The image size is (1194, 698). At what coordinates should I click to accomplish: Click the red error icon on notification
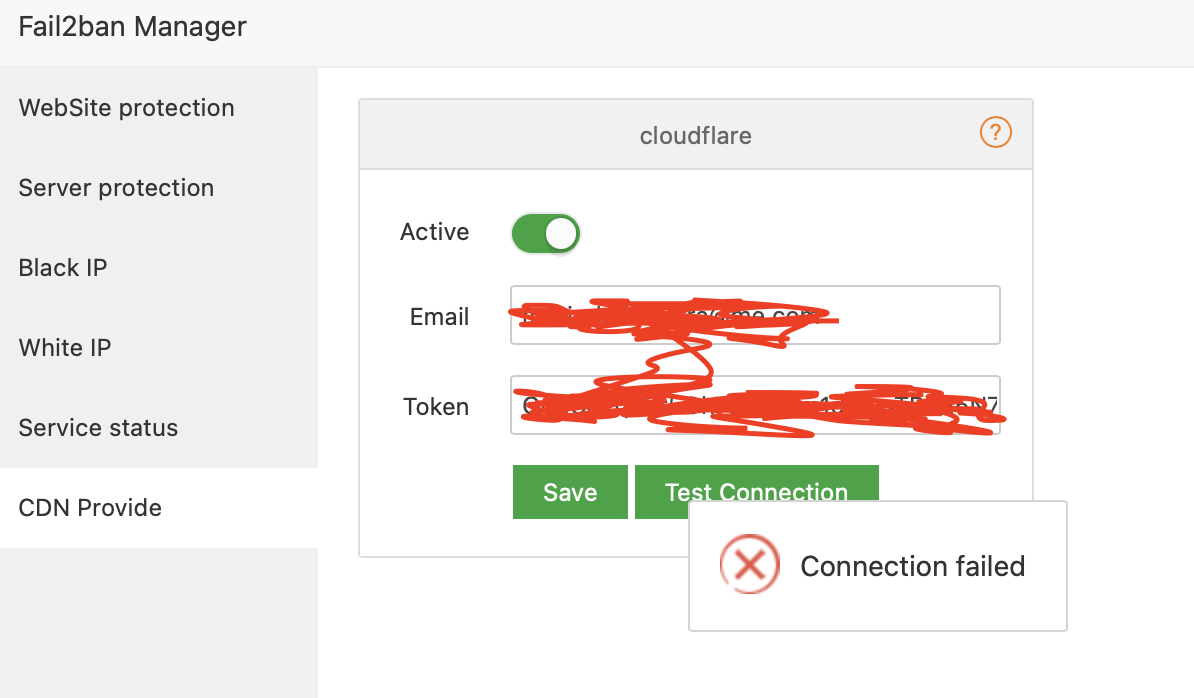pos(749,565)
